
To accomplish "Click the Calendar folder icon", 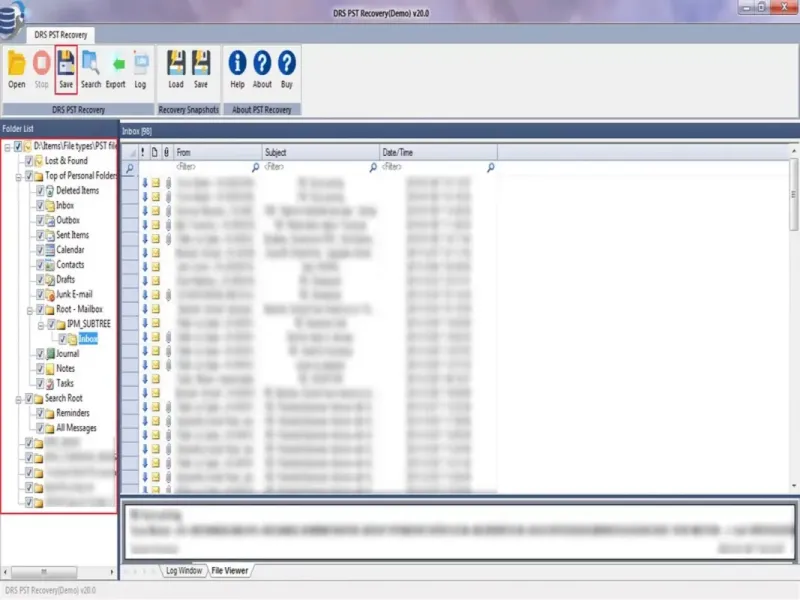I will coord(50,250).
